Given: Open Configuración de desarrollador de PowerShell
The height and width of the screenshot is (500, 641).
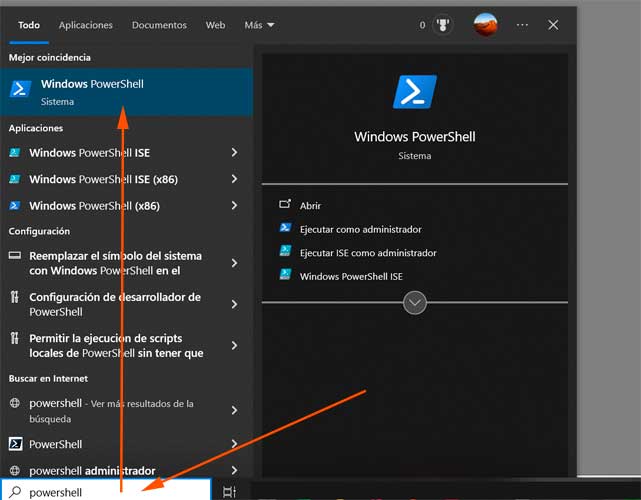Looking at the screenshot, I should pyautogui.click(x=126, y=304).
